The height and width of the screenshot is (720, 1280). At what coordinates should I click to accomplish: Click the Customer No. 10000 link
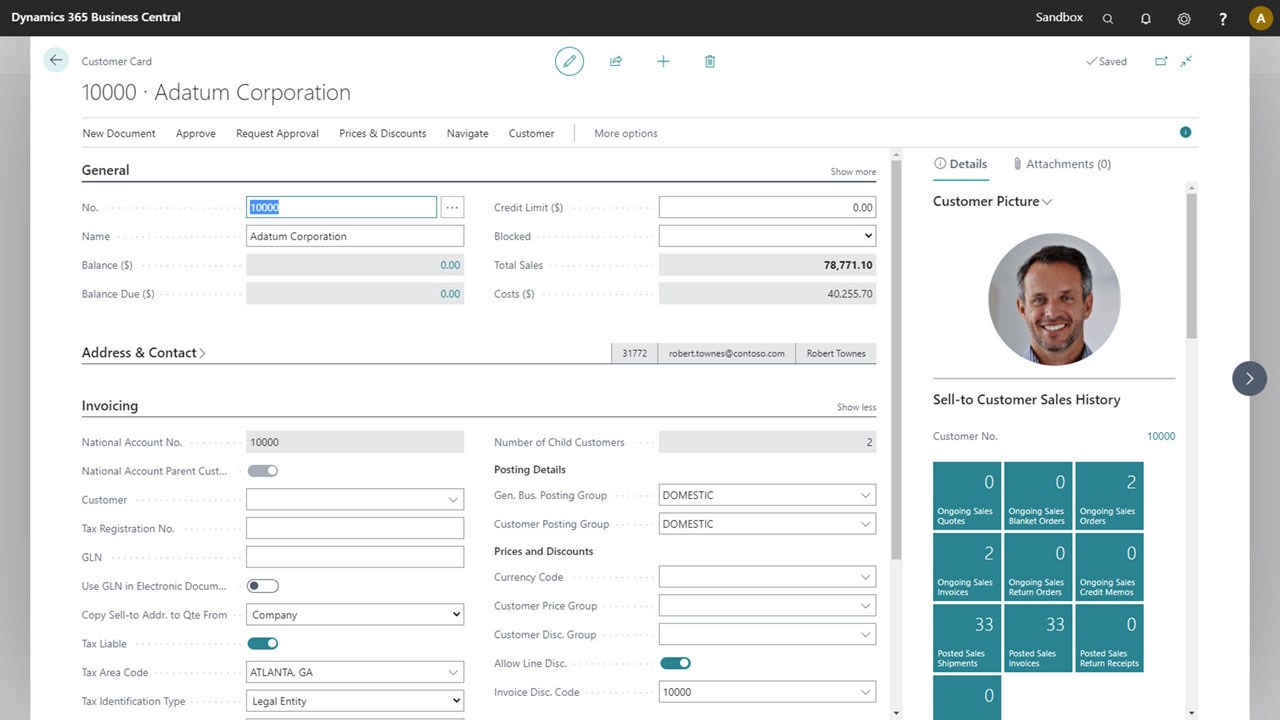coord(1161,436)
